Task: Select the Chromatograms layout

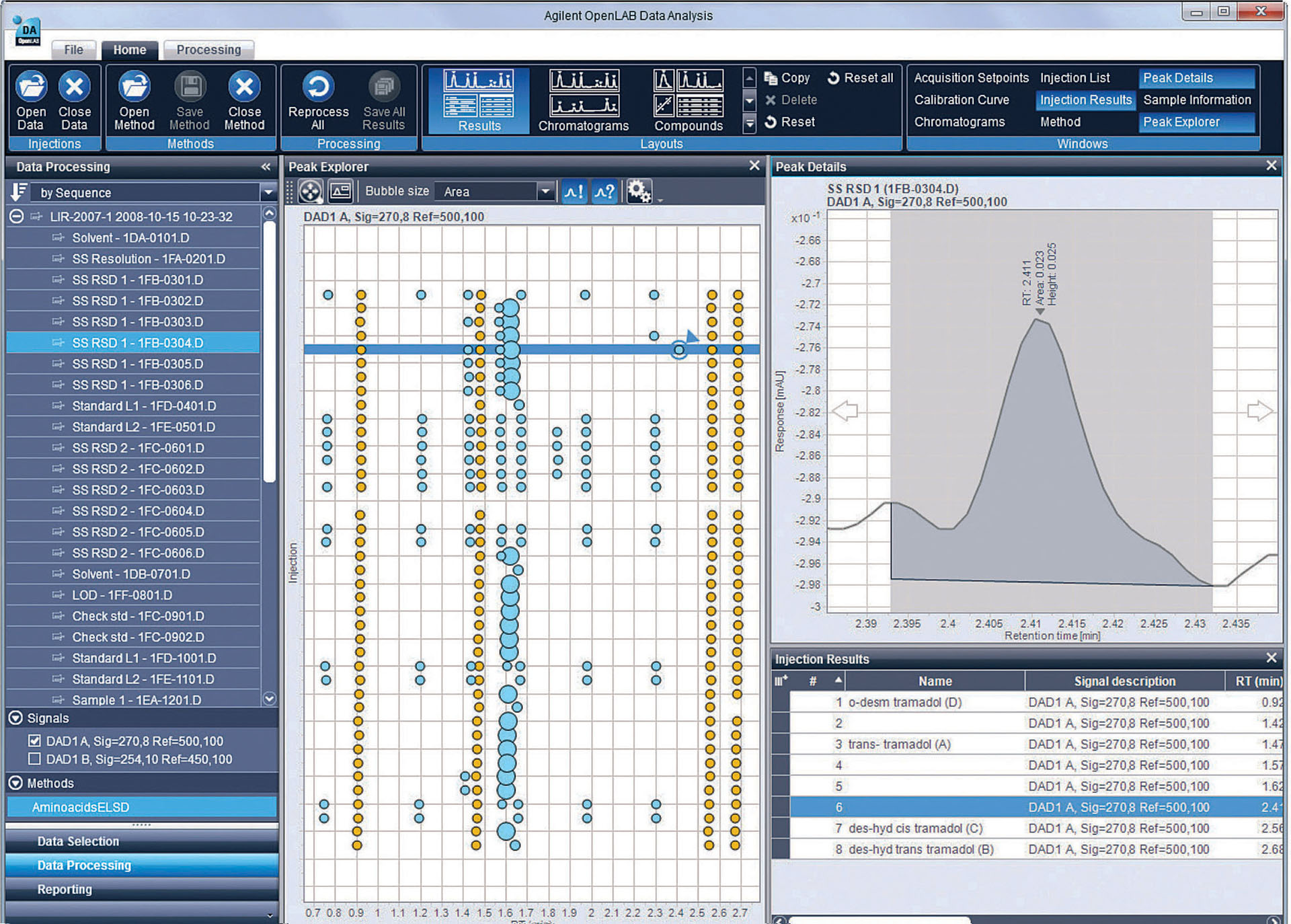Action: pyautogui.click(x=584, y=100)
